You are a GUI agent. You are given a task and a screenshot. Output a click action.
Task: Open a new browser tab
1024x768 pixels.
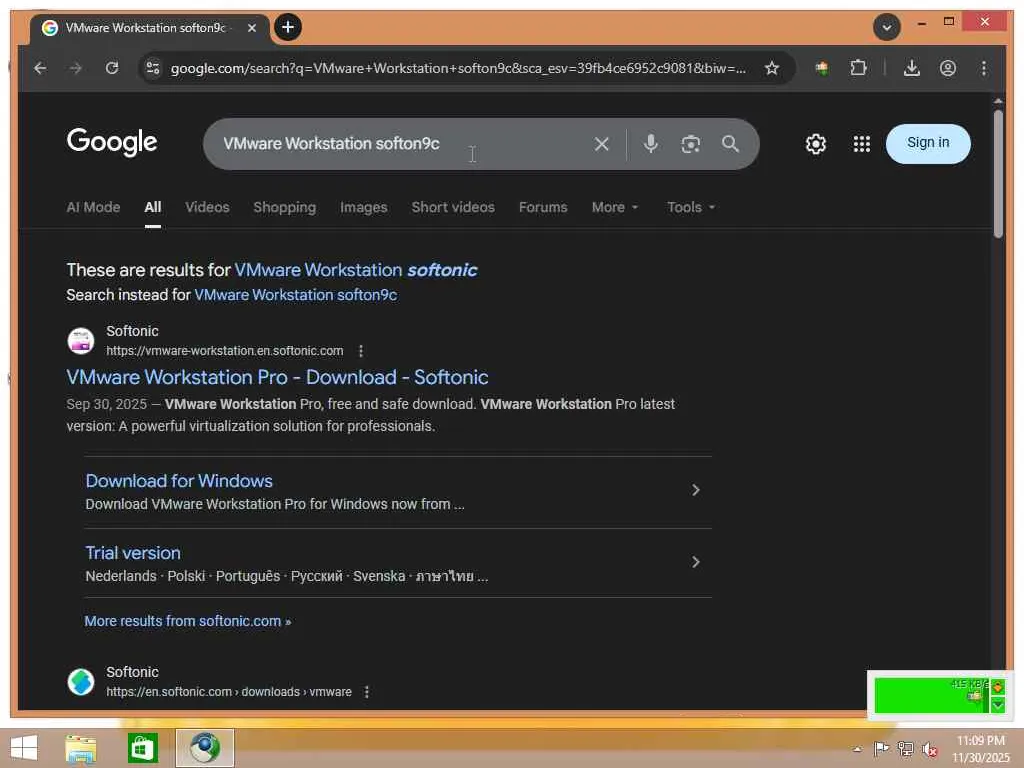287,27
